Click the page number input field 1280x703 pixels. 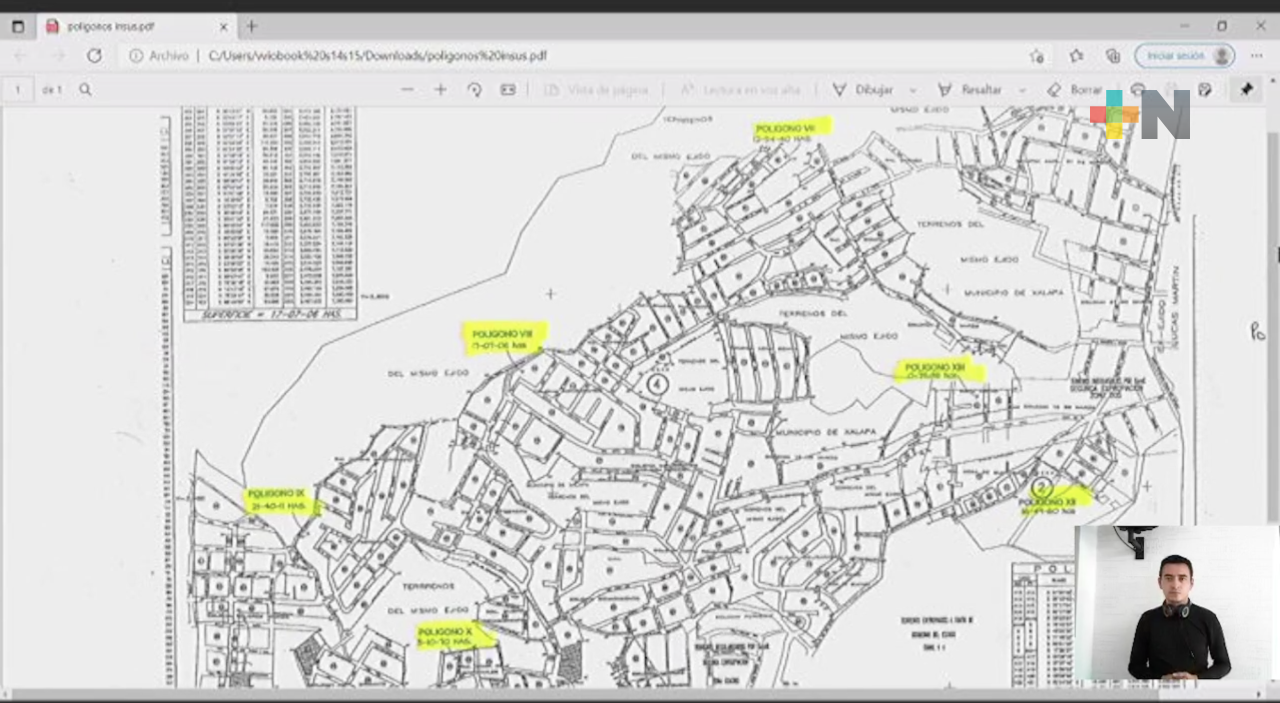(x=17, y=90)
